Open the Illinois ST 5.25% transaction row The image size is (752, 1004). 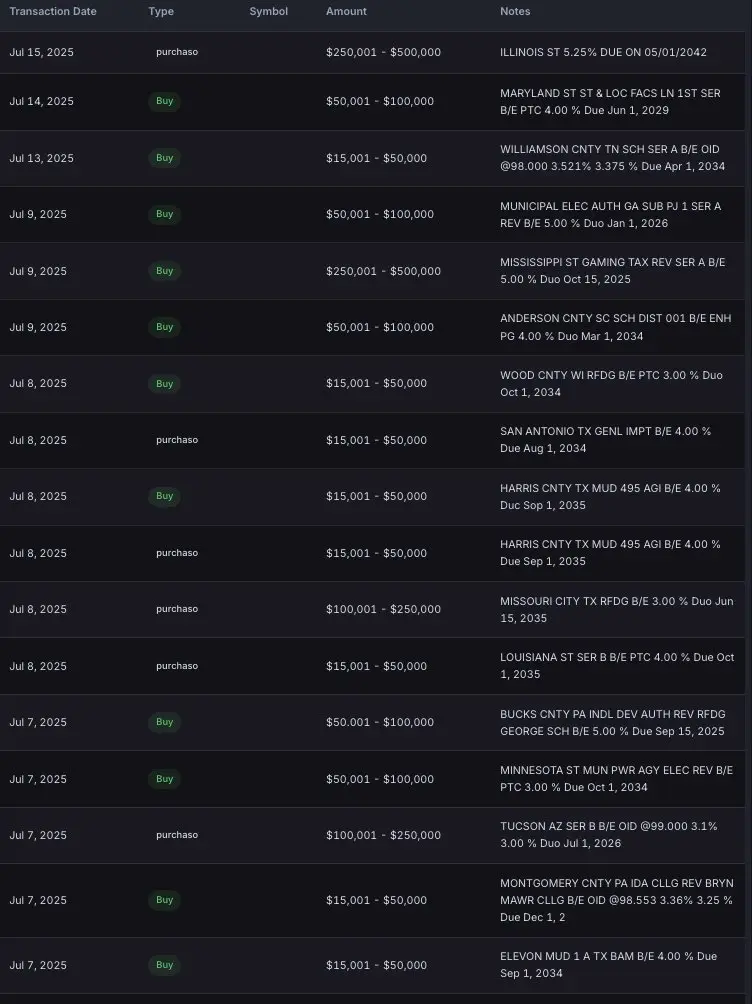click(373, 53)
